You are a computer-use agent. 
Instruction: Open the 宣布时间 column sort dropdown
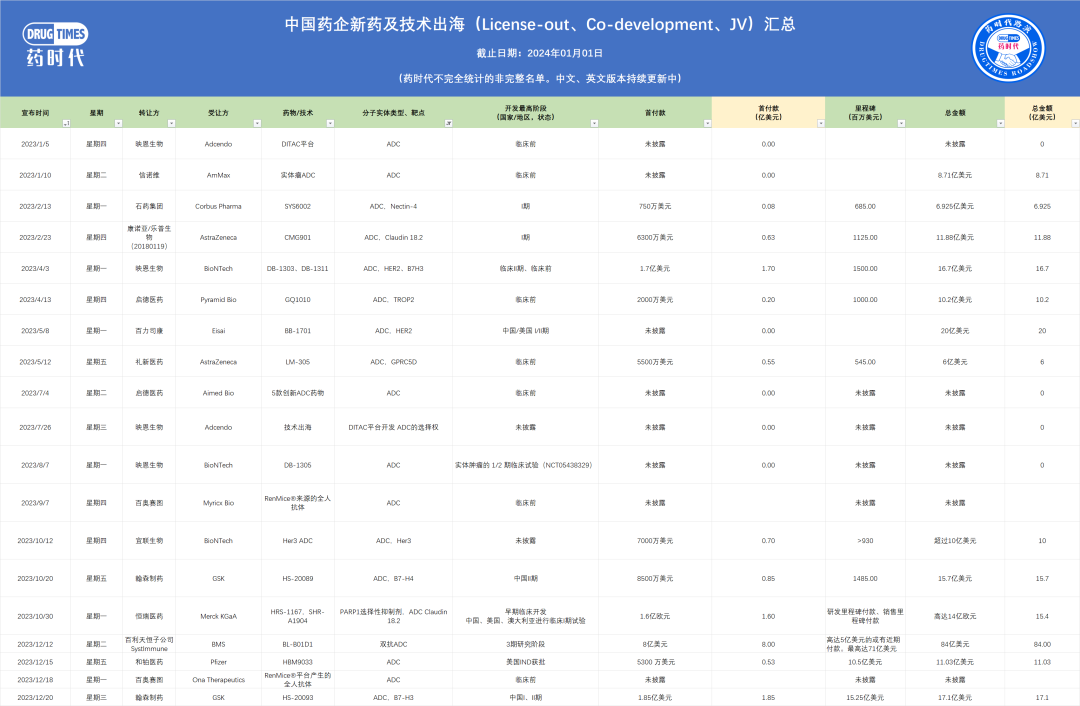(x=66, y=123)
